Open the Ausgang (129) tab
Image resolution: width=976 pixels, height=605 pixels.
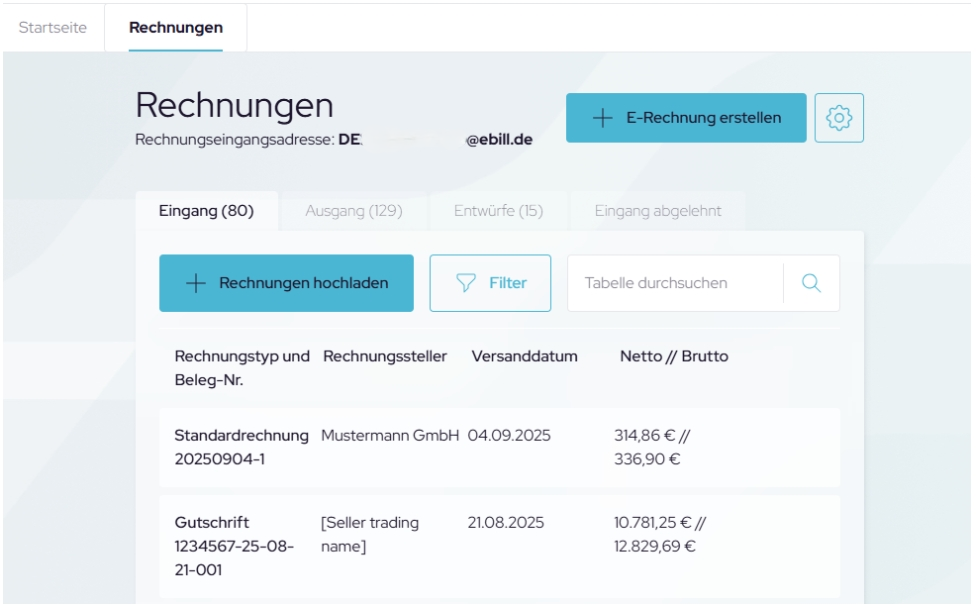pyautogui.click(x=353, y=211)
